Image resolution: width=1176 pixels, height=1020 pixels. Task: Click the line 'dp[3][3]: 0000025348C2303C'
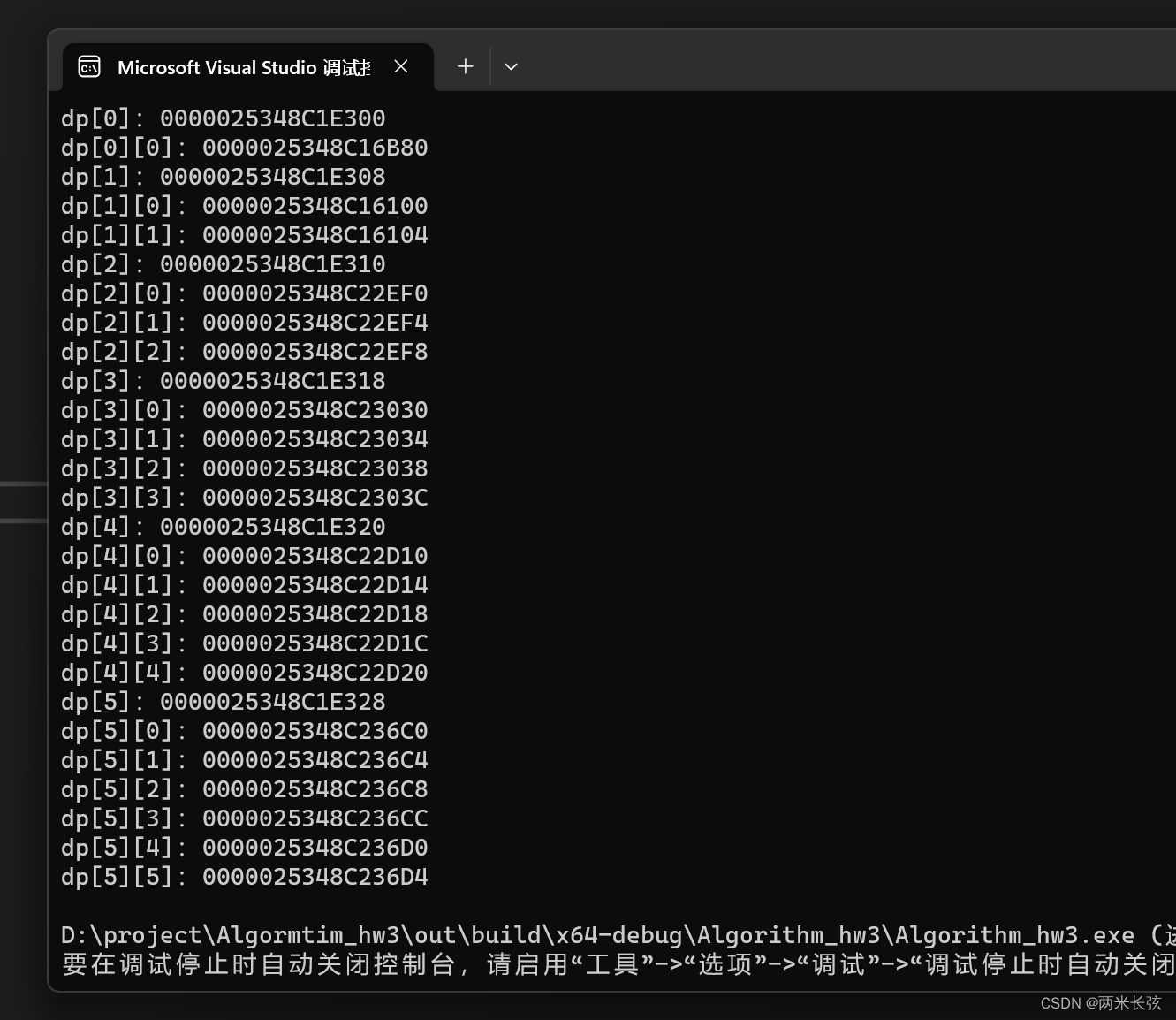[x=245, y=498]
